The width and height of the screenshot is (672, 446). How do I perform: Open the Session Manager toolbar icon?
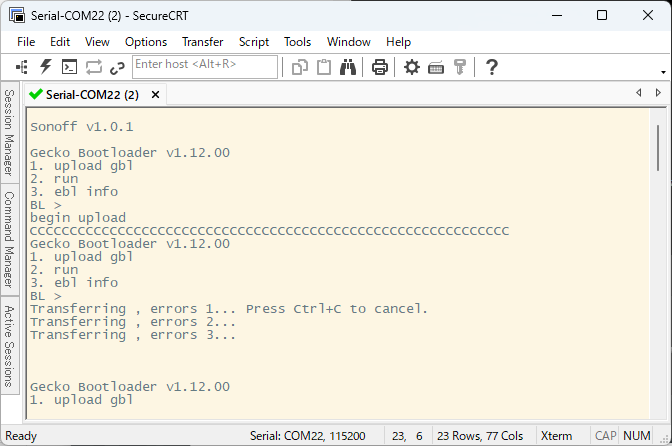[22, 67]
